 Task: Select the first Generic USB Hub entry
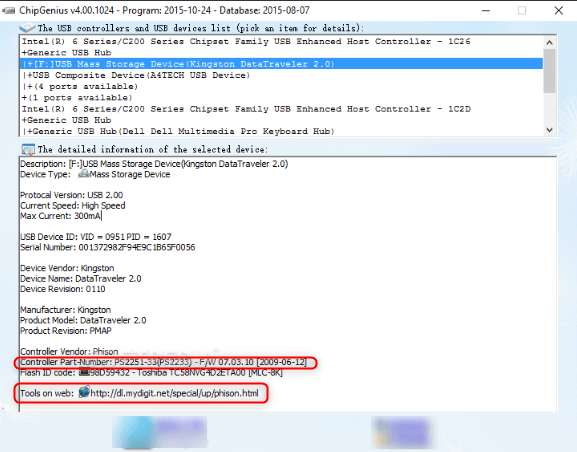pos(282,53)
